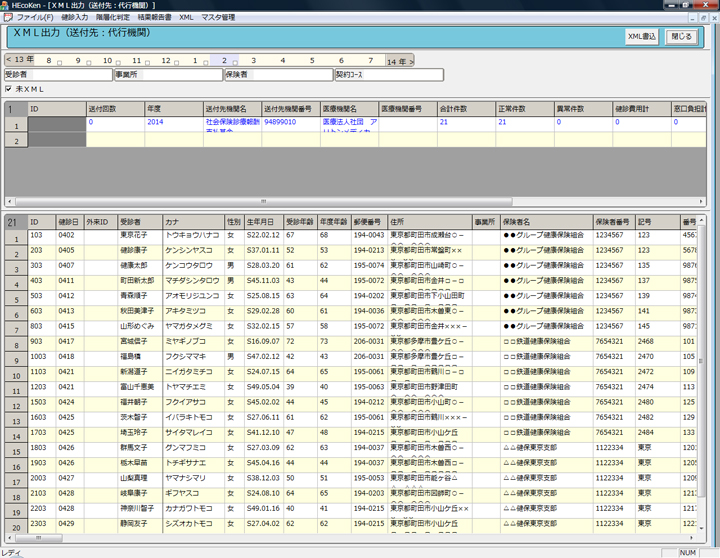Click the 閉じる button

click(x=681, y=37)
